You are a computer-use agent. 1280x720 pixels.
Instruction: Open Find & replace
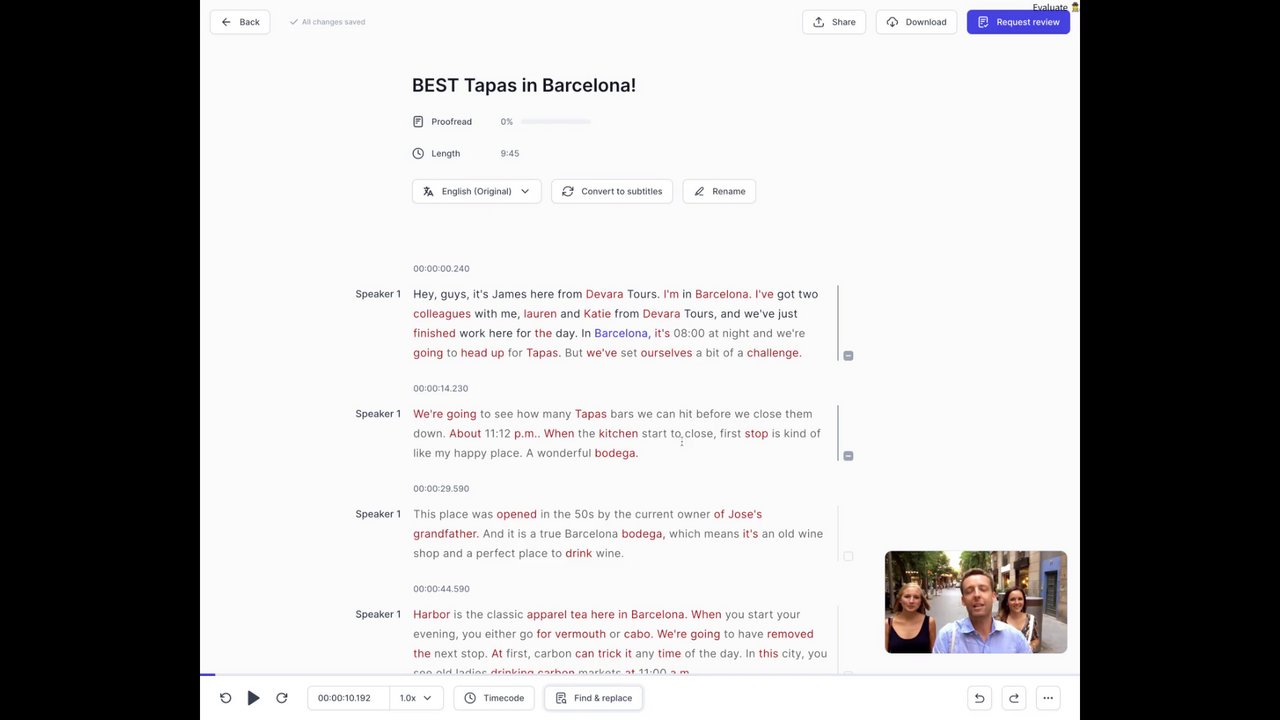[593, 698]
